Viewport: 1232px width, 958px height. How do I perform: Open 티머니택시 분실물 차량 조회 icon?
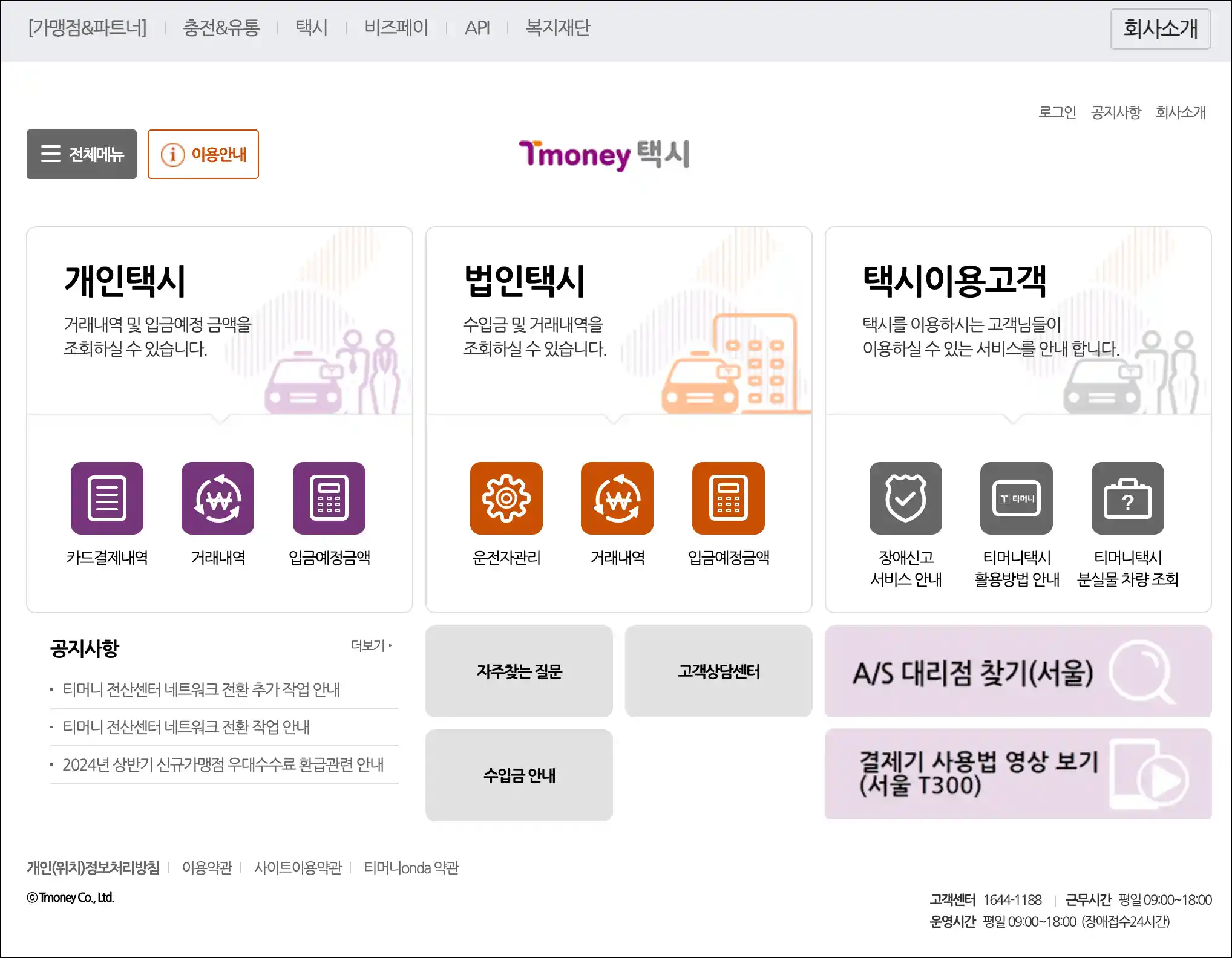coord(1128,498)
